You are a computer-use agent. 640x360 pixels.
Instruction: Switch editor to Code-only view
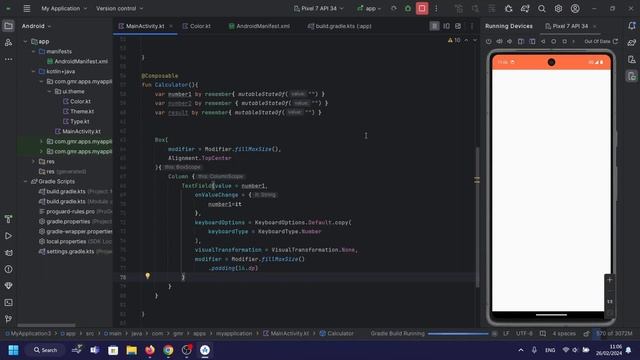click(x=434, y=26)
